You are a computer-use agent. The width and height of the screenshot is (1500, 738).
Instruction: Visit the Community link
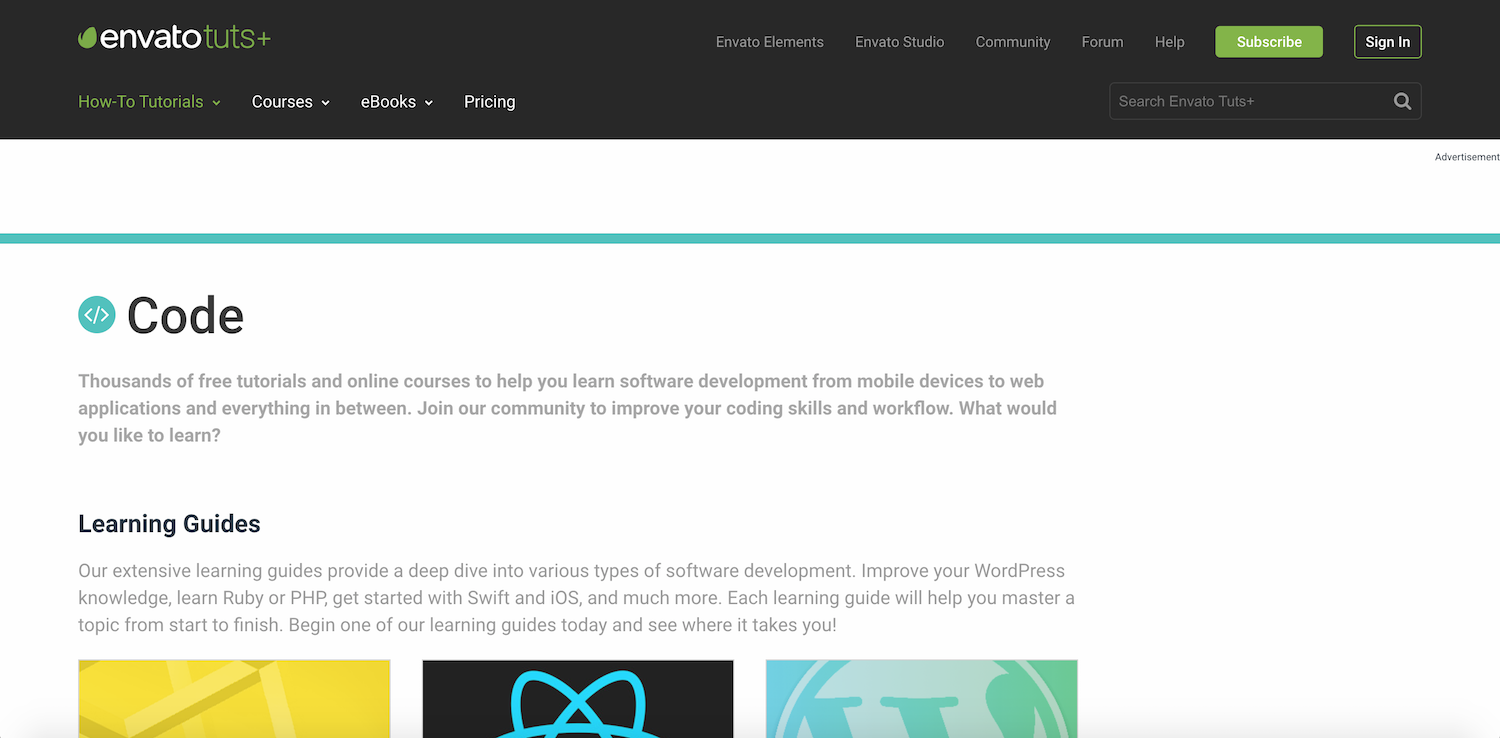(x=1013, y=42)
